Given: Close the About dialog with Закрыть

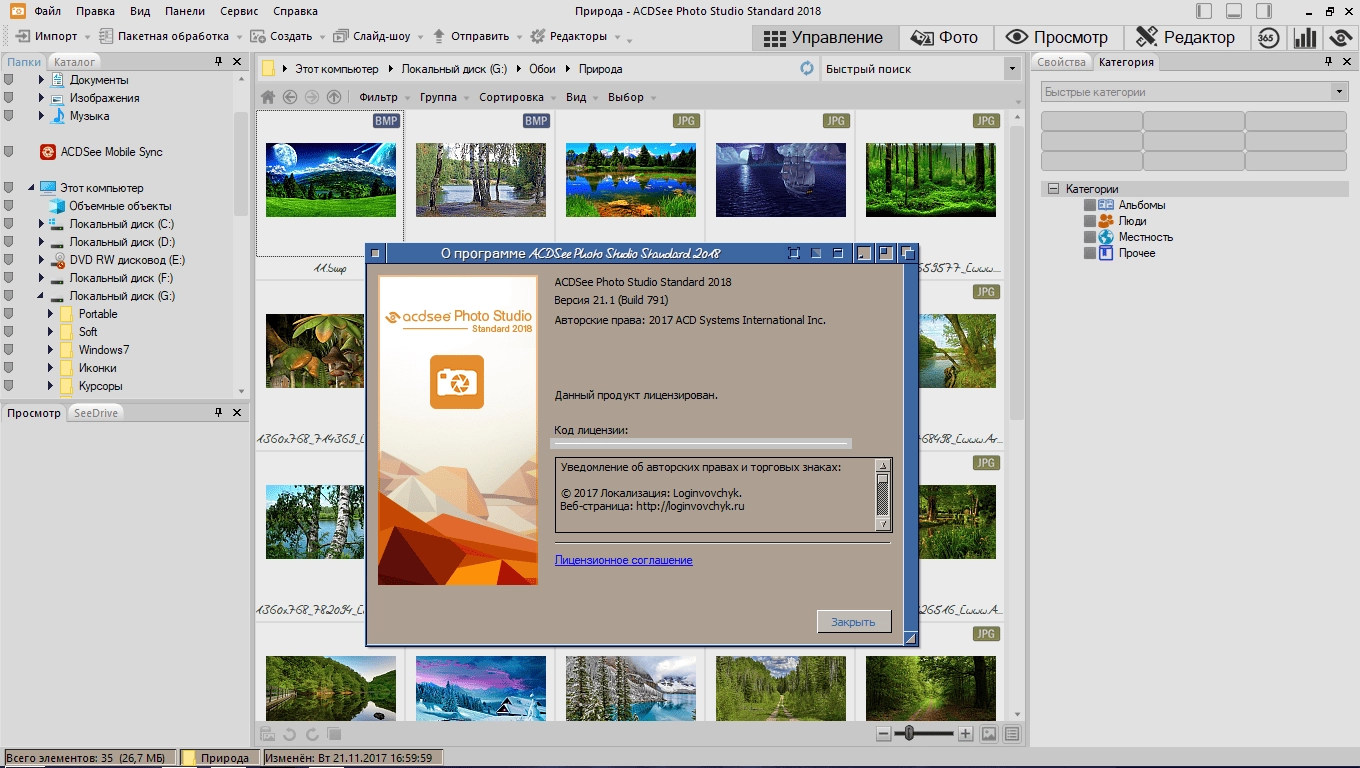Looking at the screenshot, I should coord(853,622).
